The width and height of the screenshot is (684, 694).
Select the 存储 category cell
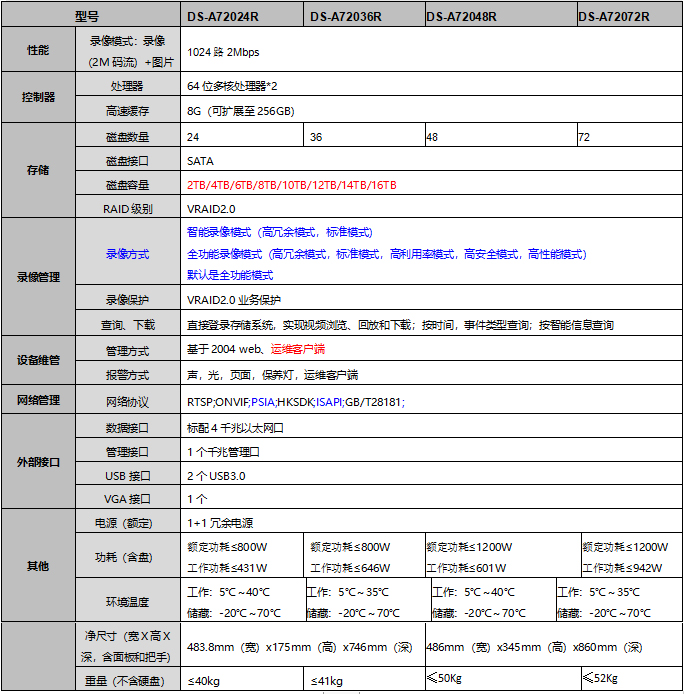(x=39, y=170)
